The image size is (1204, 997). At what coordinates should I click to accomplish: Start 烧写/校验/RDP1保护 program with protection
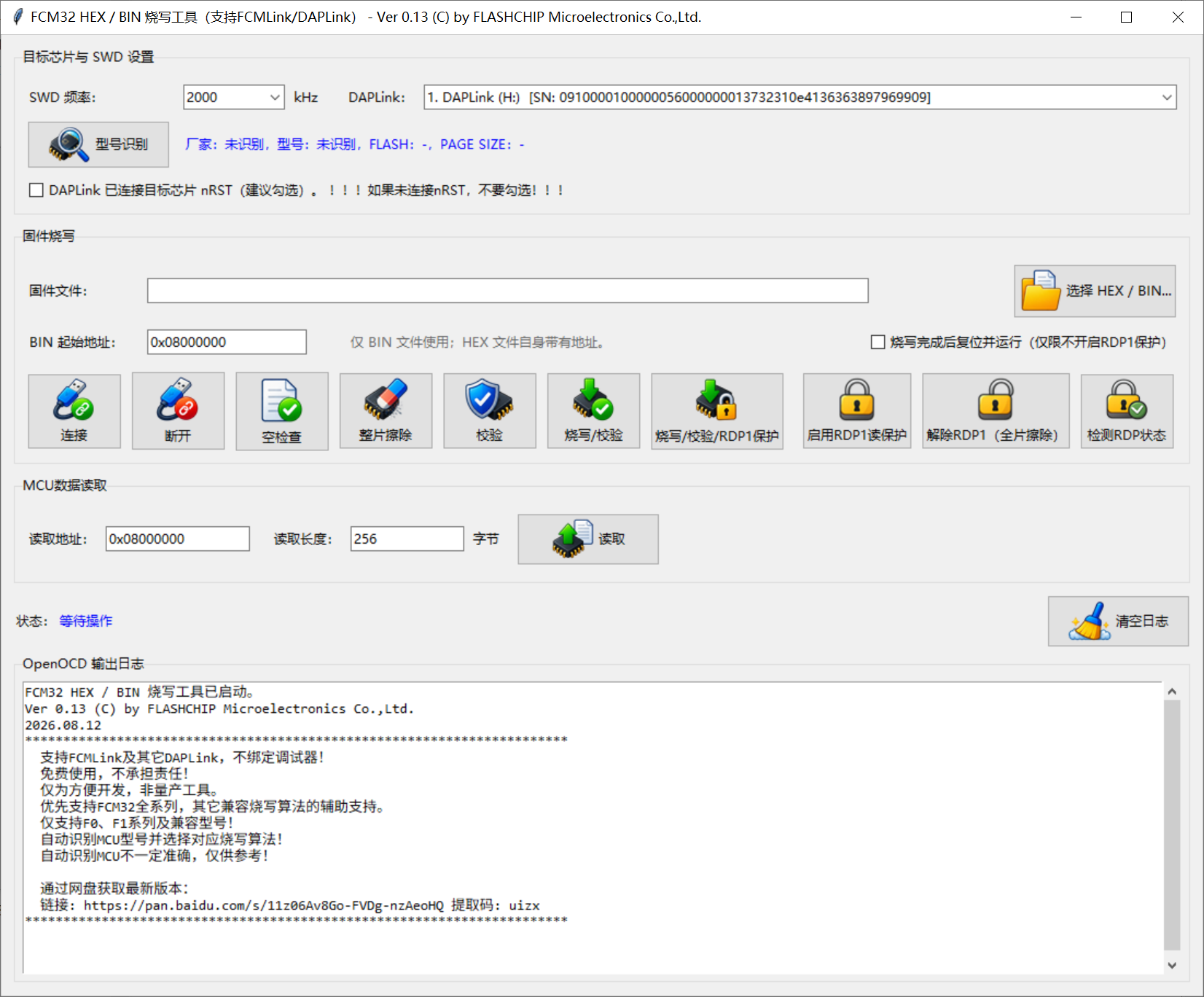[x=717, y=411]
